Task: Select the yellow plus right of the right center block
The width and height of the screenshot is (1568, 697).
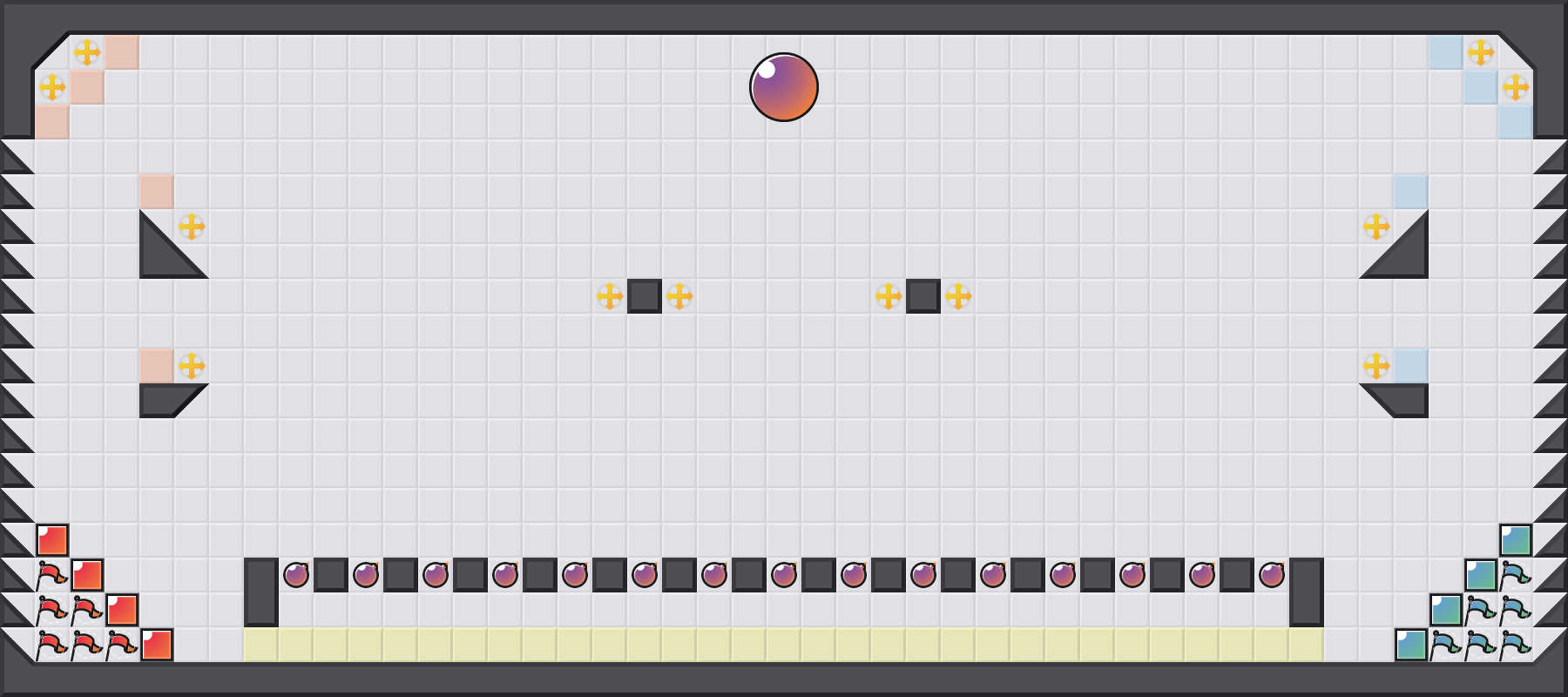Action: (x=958, y=296)
